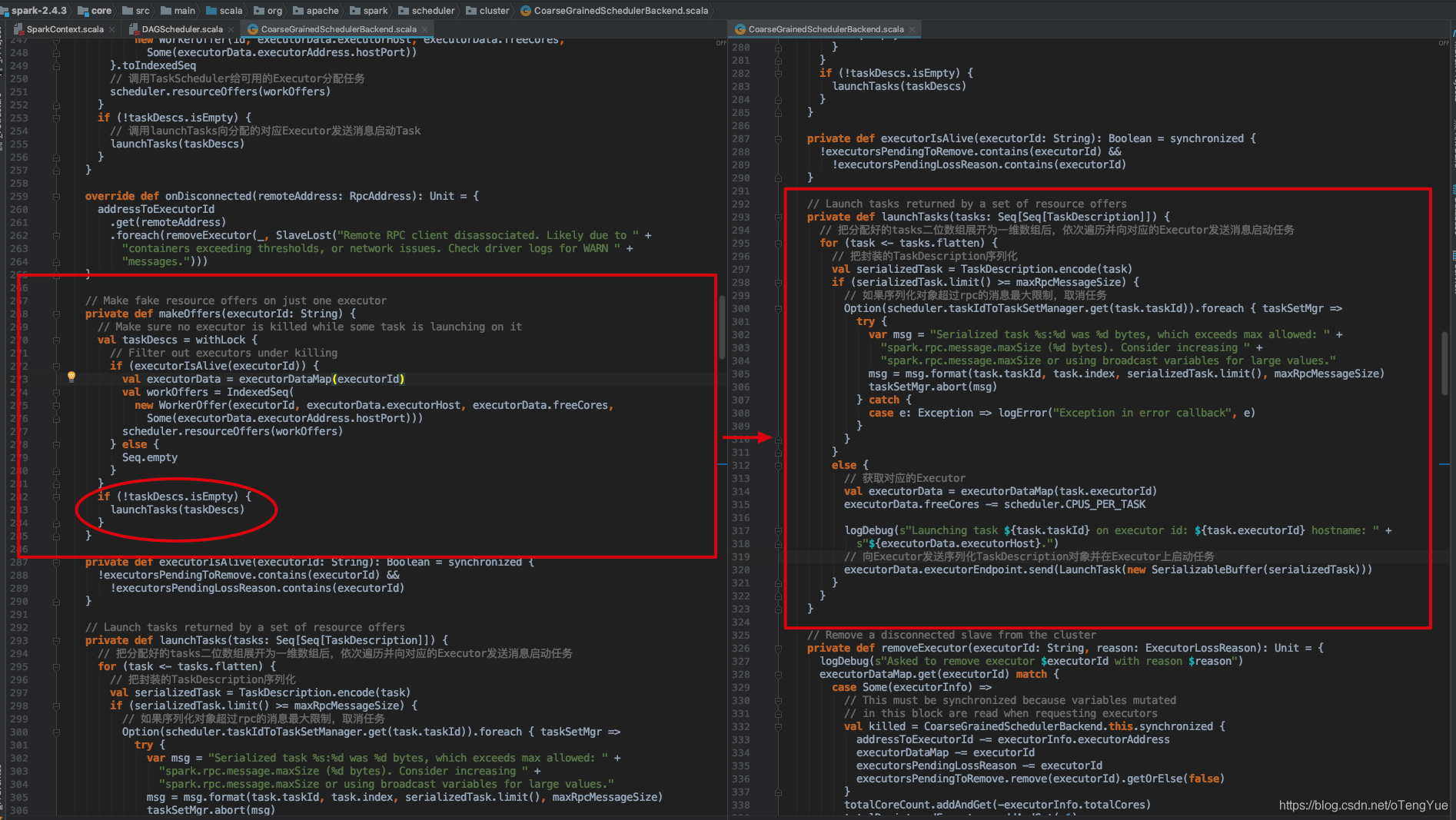Select the src folder breadcrumb
The image size is (1456, 820).
coord(135,10)
